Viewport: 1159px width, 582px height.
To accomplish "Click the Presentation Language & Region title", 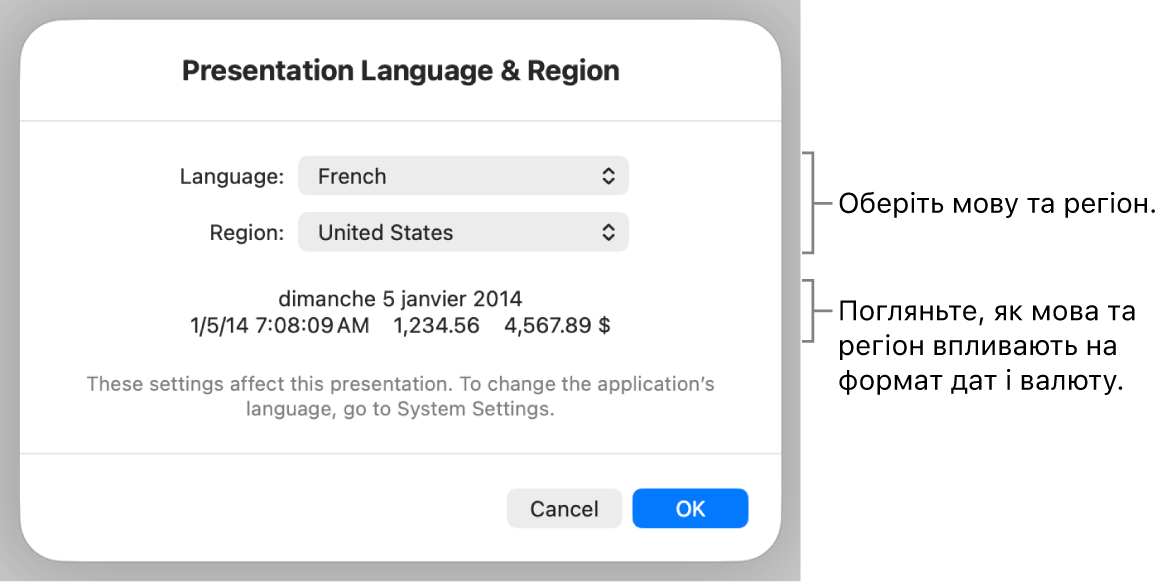I will tap(400, 71).
